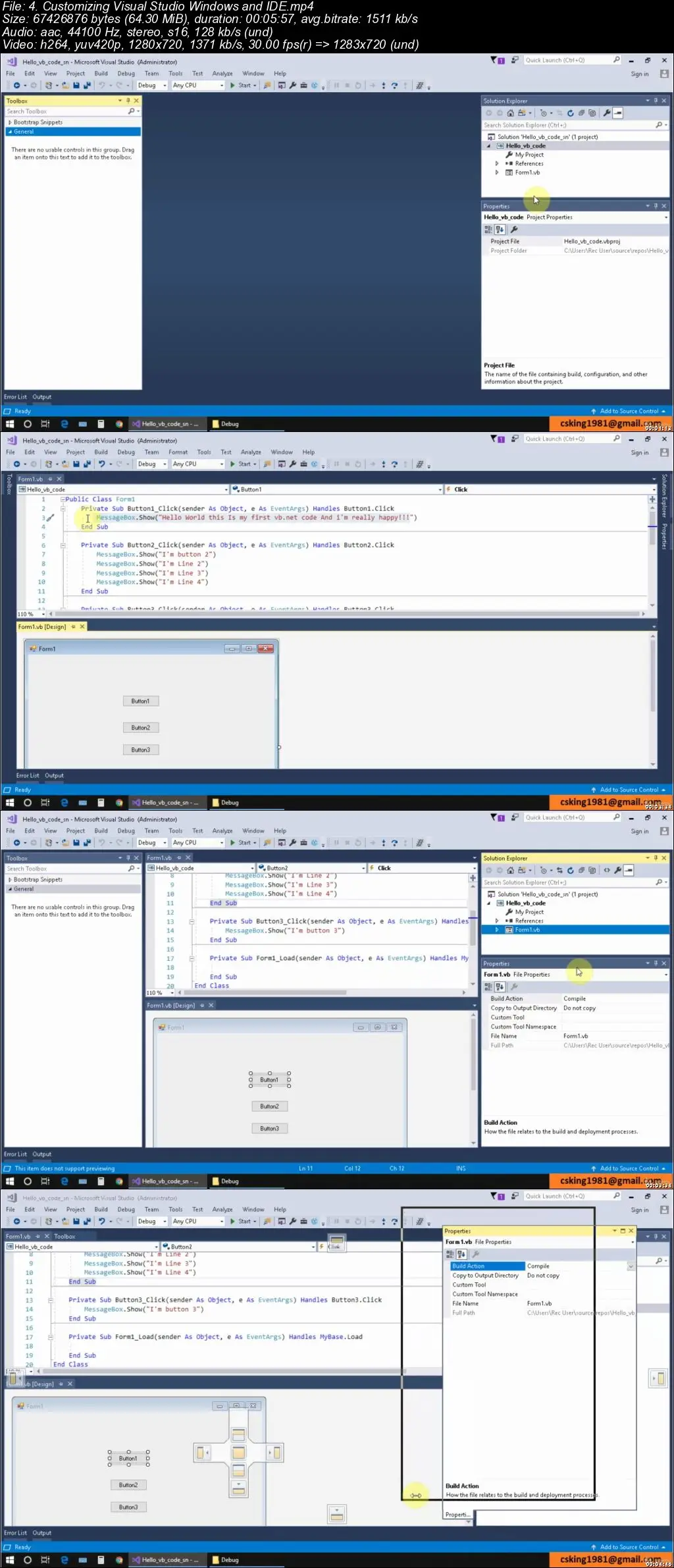The image size is (674, 1568).
Task: Click Quick Launch search box in first frame
Action: [571, 61]
